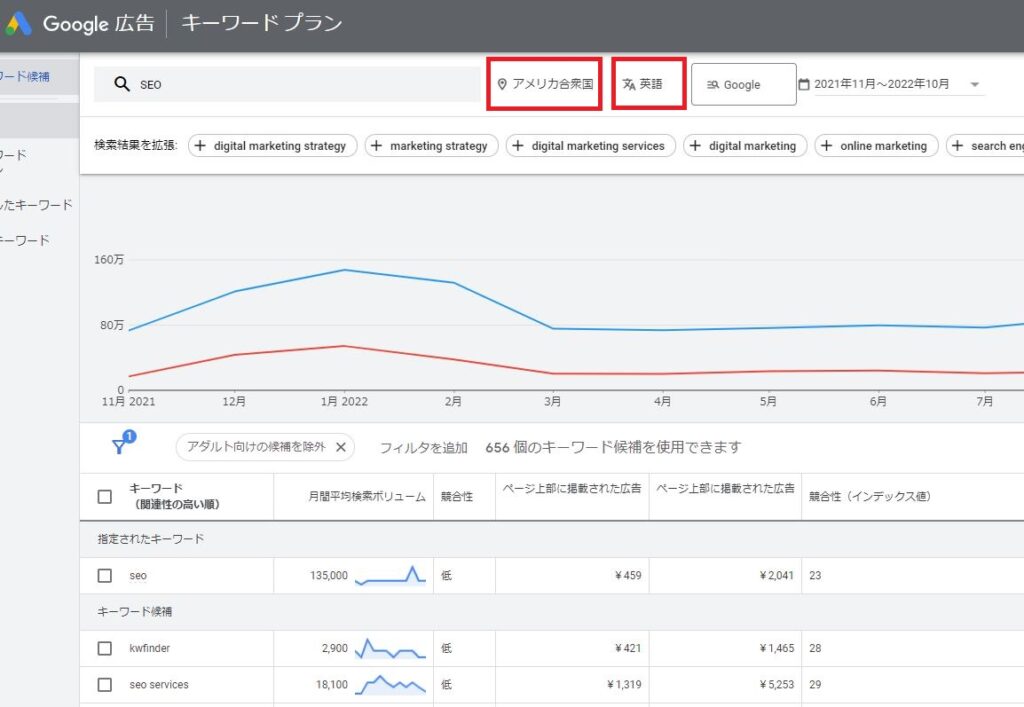Click the trend sparkline for seo services row
The image size is (1024, 707).
[390, 684]
